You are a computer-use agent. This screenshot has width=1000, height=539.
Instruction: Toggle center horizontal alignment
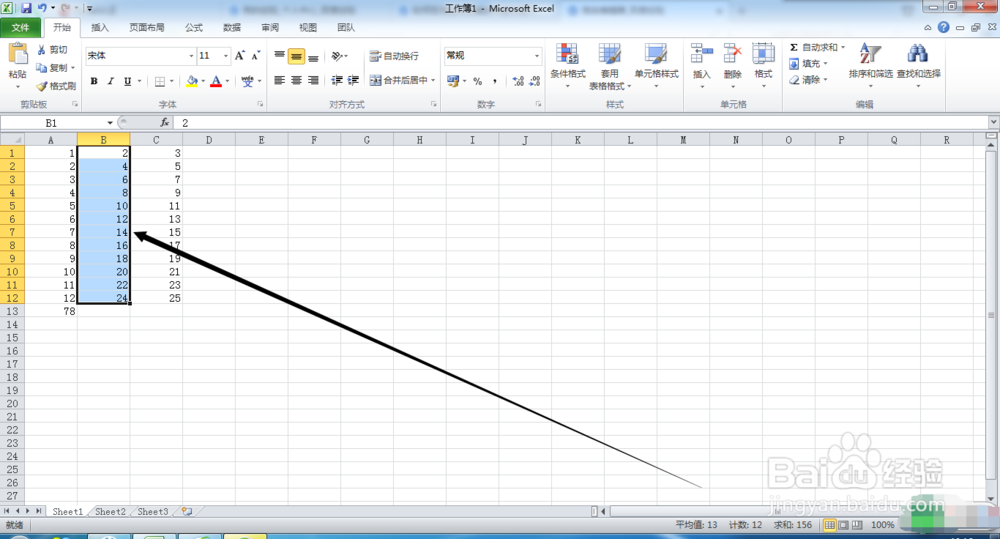296,80
